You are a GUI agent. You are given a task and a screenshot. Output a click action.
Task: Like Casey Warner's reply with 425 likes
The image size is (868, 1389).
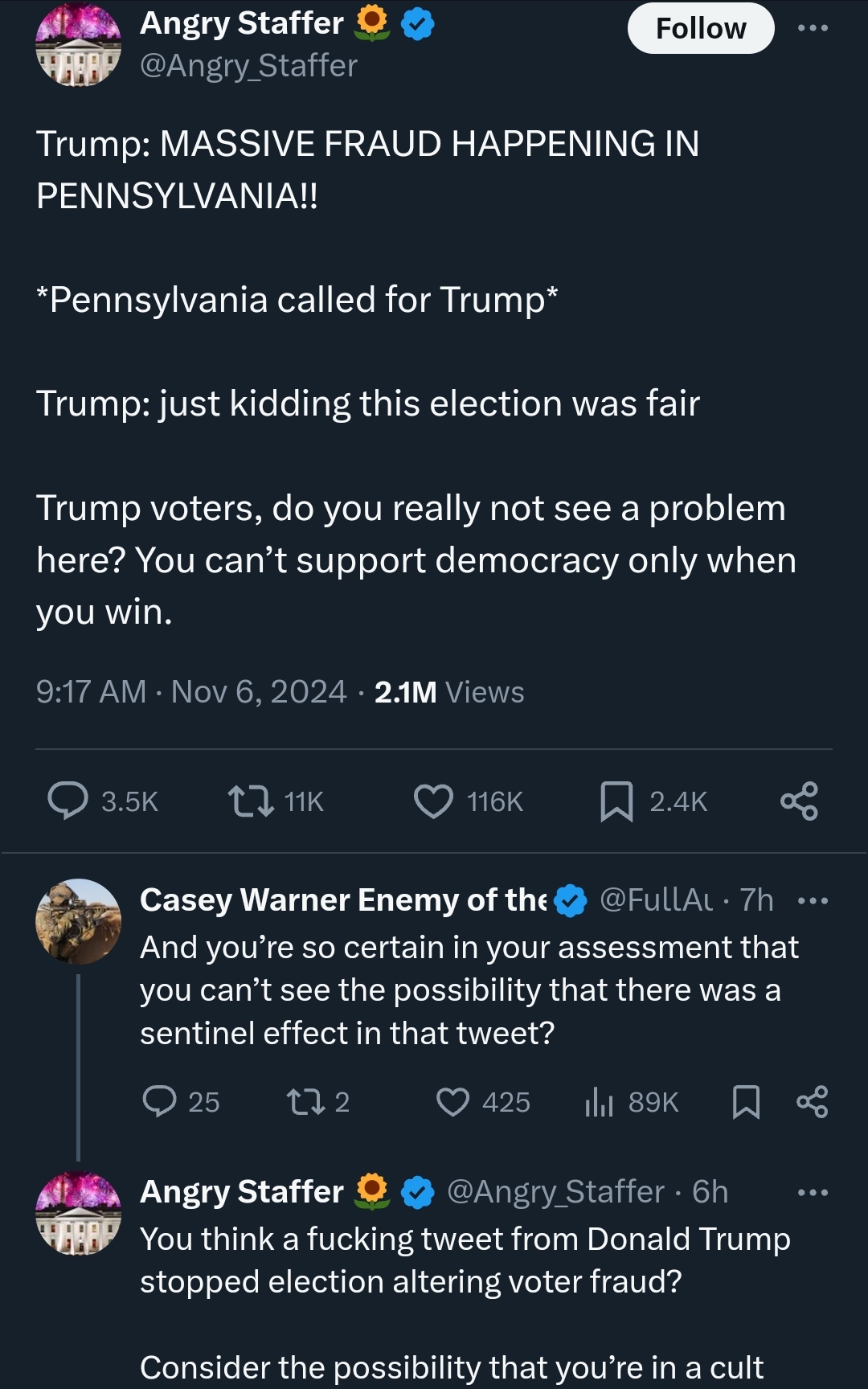point(452,1101)
